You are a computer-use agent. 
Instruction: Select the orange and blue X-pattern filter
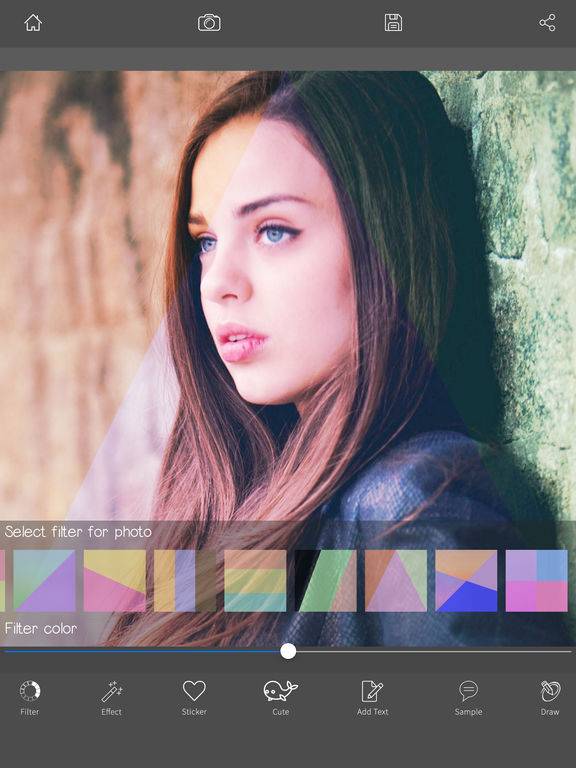466,580
